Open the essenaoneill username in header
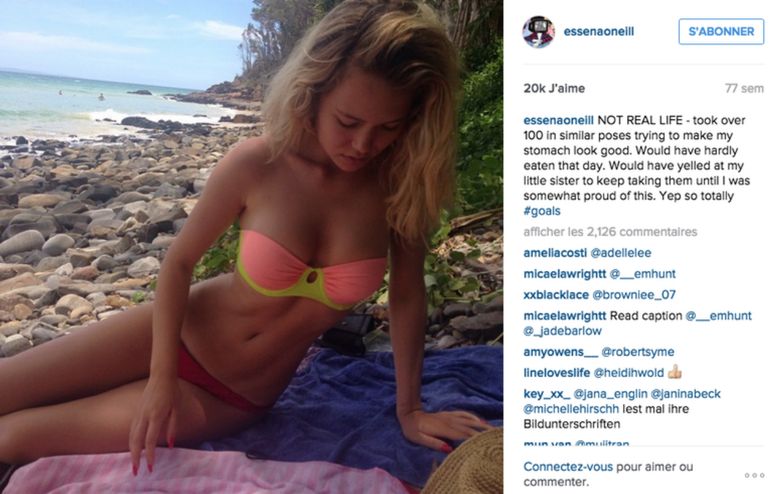This screenshot has height=494, width=770. point(599,31)
